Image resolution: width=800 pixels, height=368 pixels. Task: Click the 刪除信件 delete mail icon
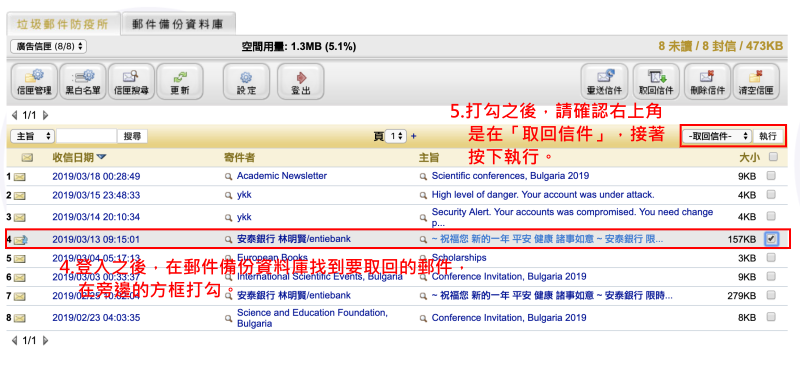(x=706, y=82)
